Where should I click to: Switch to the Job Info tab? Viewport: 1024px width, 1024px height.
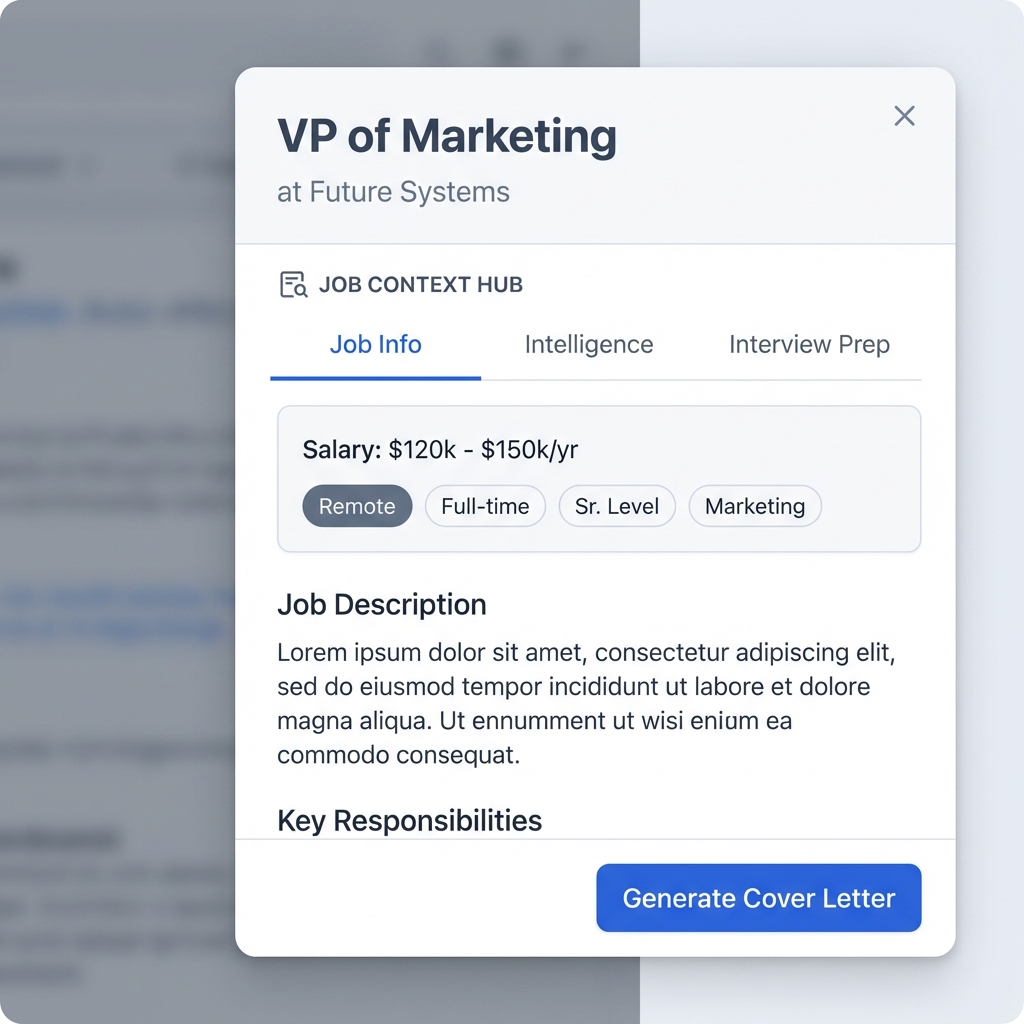point(375,345)
